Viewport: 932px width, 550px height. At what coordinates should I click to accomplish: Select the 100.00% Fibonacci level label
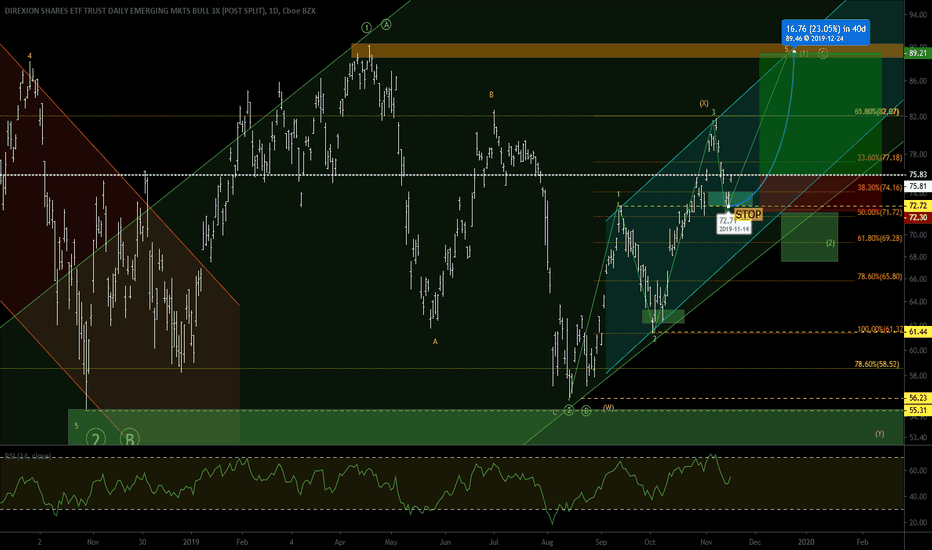click(880, 329)
